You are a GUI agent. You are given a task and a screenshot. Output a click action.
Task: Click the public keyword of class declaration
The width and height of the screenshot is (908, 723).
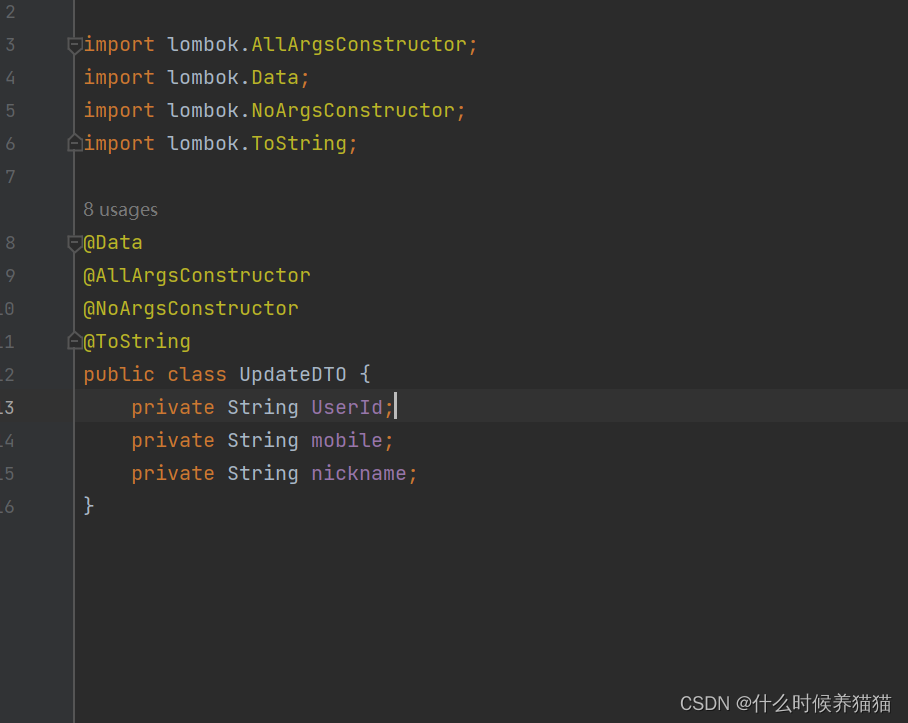119,374
